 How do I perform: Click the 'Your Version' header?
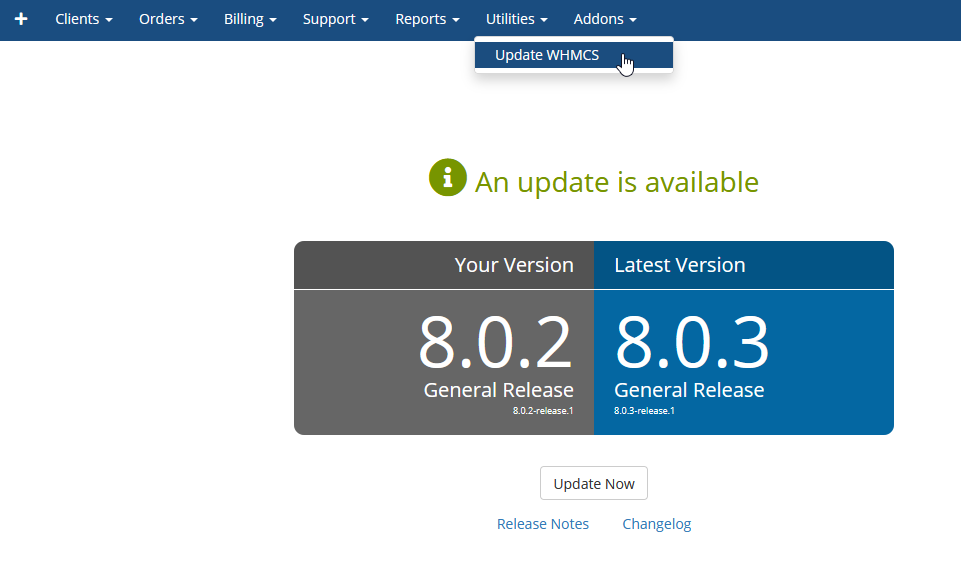click(514, 265)
